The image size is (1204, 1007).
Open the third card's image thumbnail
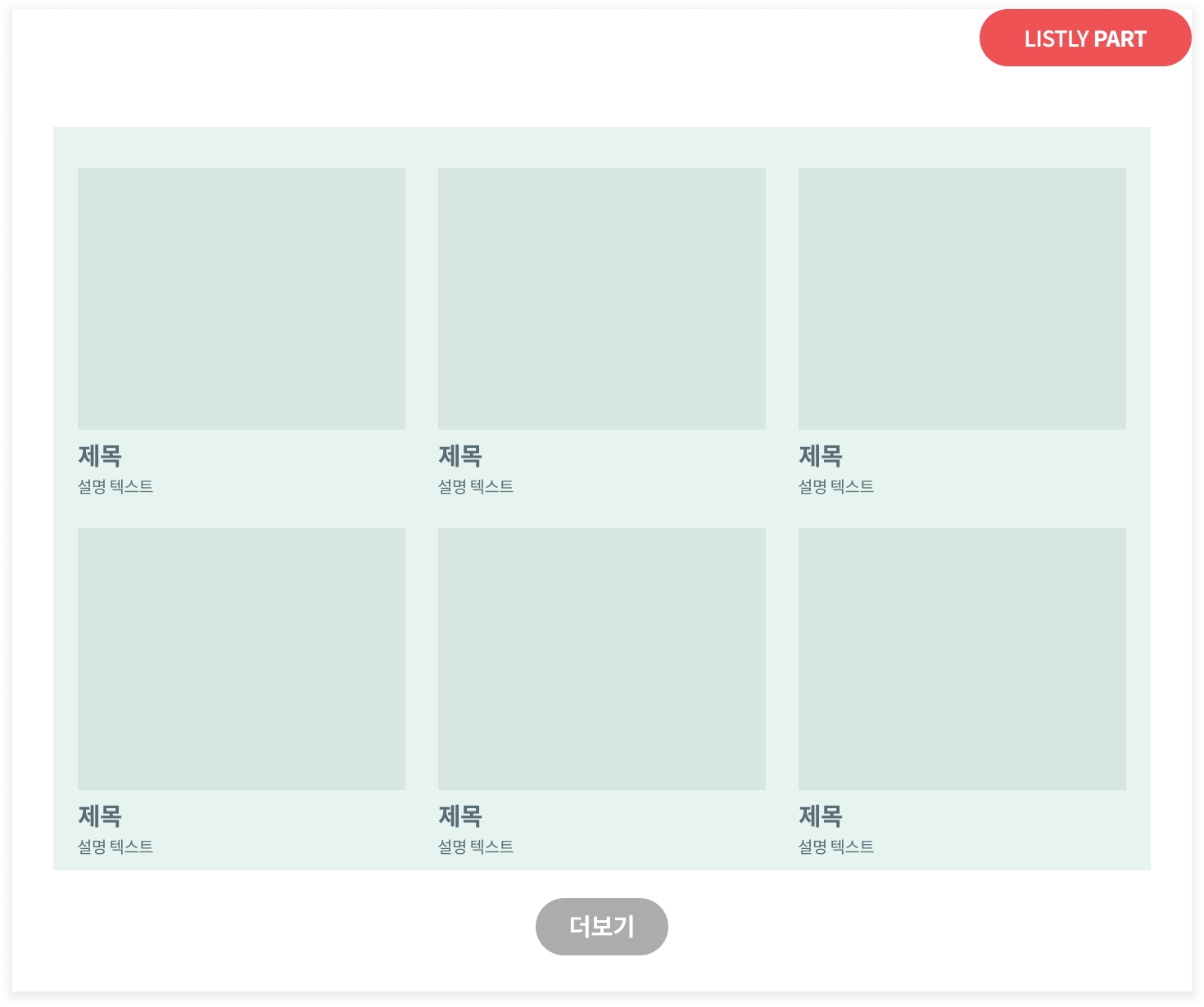point(962,299)
